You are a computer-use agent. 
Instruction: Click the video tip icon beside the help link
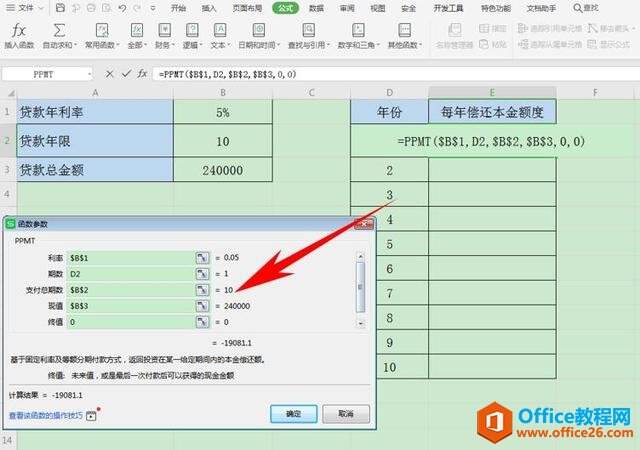pos(91,416)
